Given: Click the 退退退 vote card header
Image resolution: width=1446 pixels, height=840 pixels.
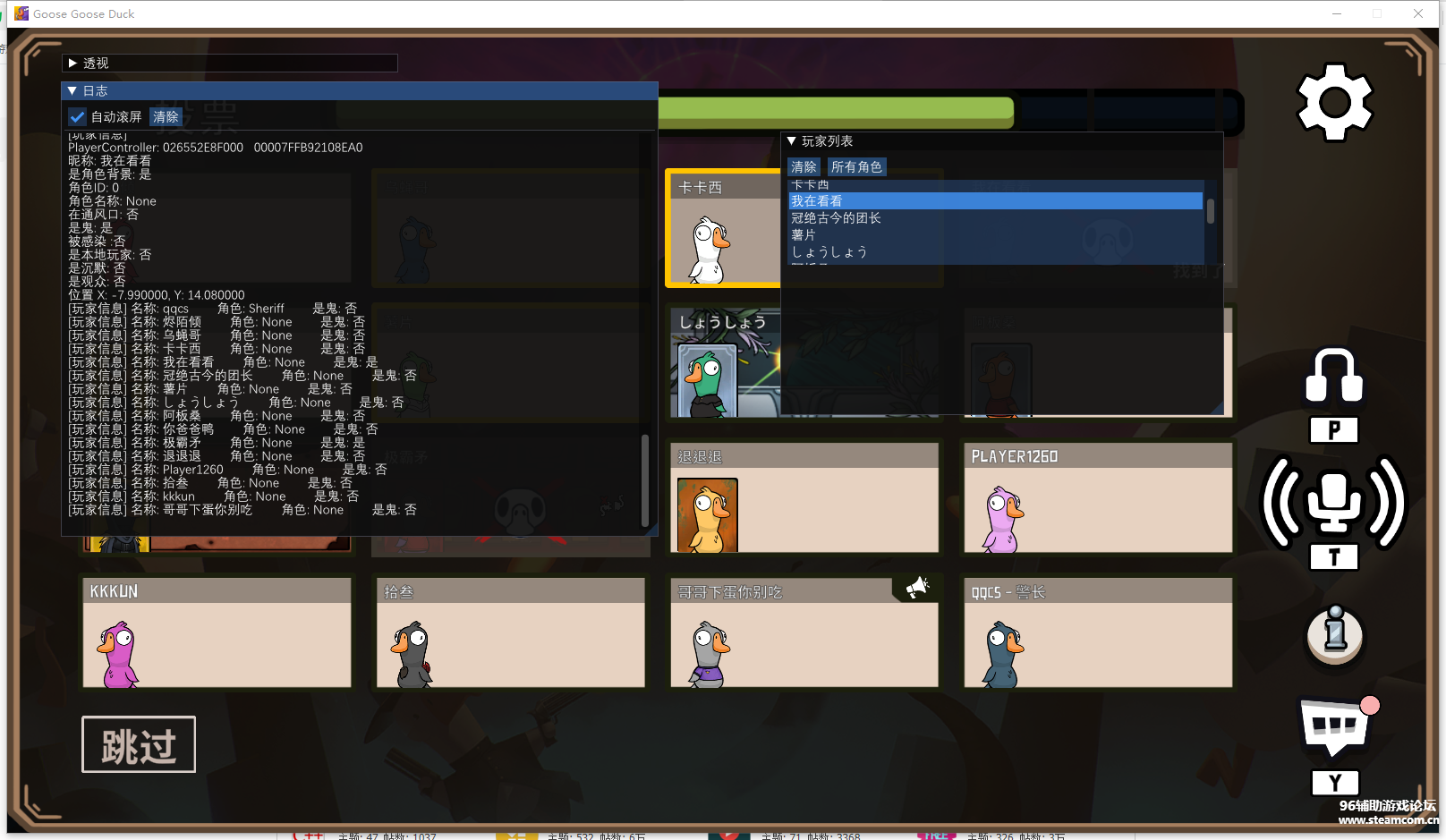Looking at the screenshot, I should click(x=804, y=456).
